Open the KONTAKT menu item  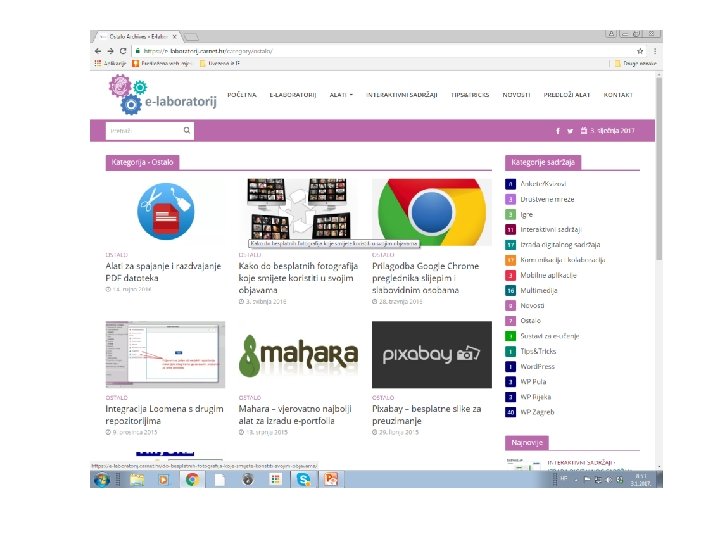point(618,95)
